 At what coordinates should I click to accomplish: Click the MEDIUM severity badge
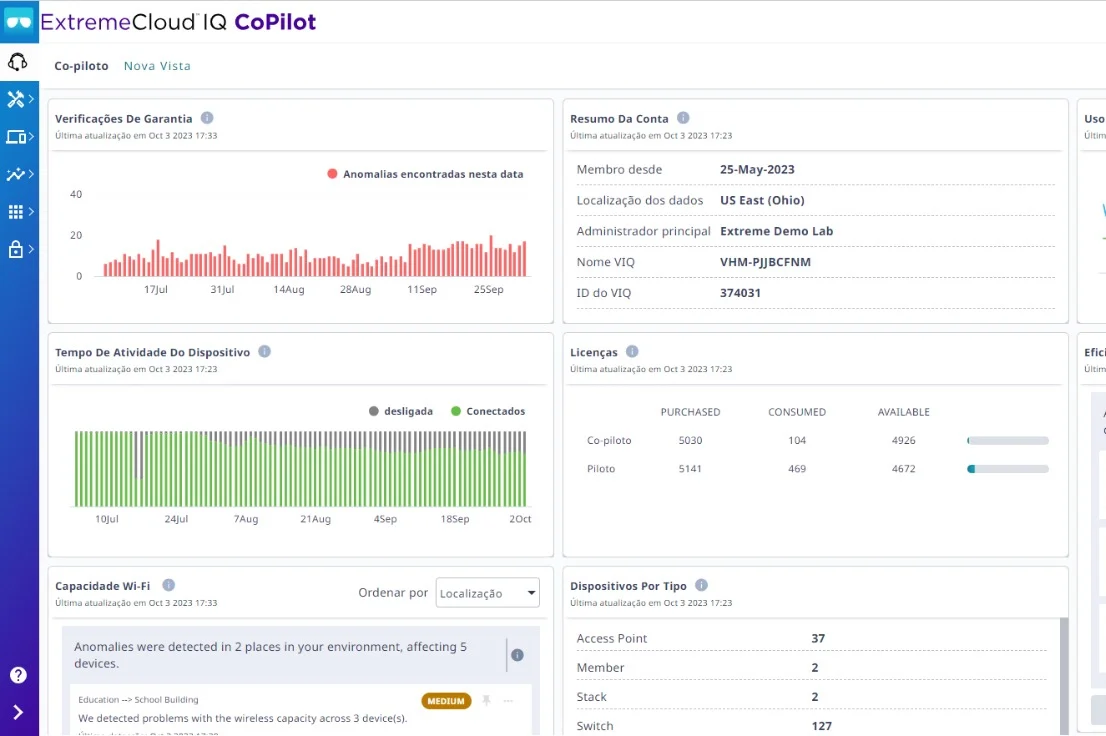(x=446, y=701)
